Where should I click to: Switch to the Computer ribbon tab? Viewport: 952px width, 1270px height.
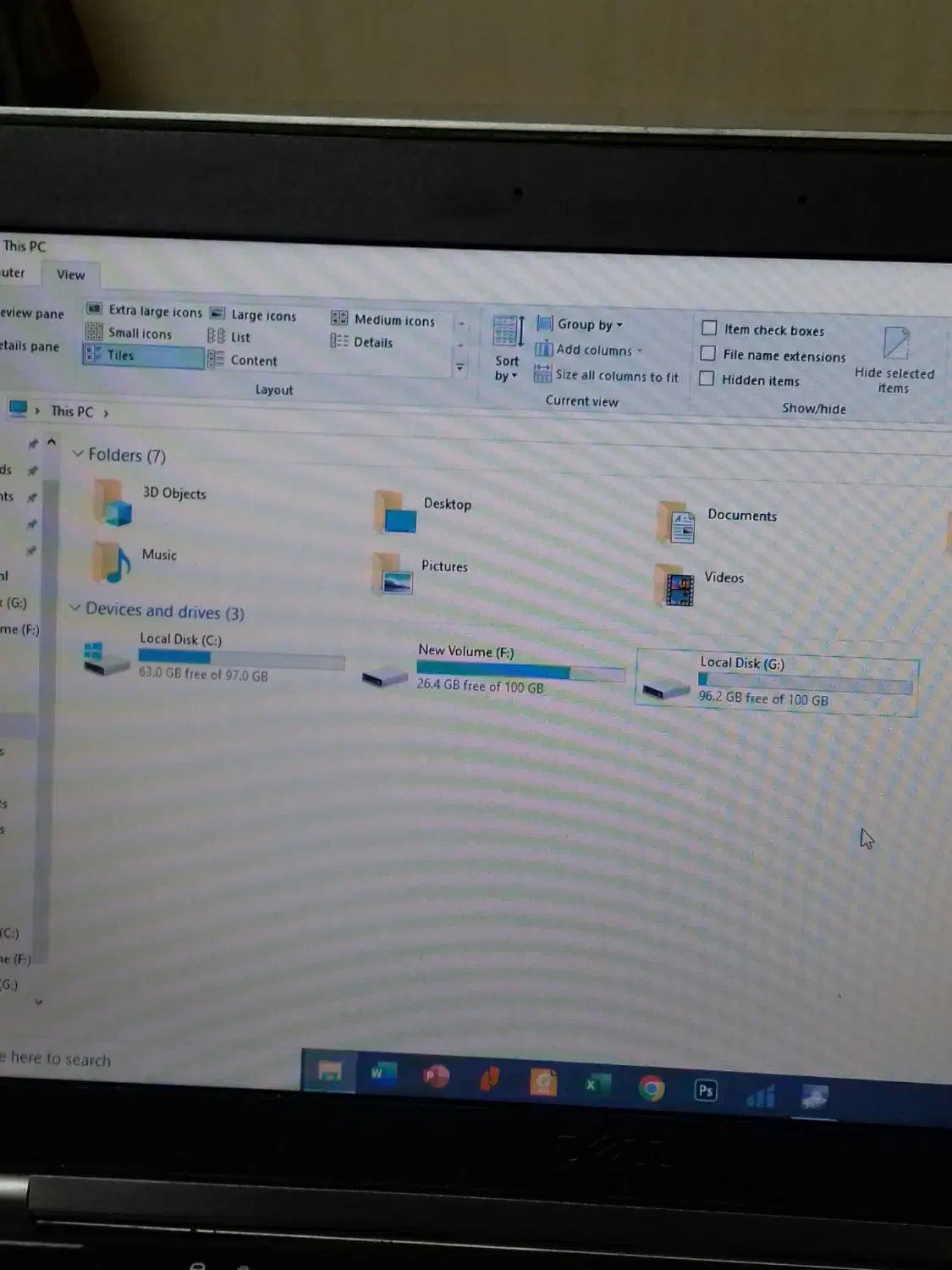tap(13, 273)
